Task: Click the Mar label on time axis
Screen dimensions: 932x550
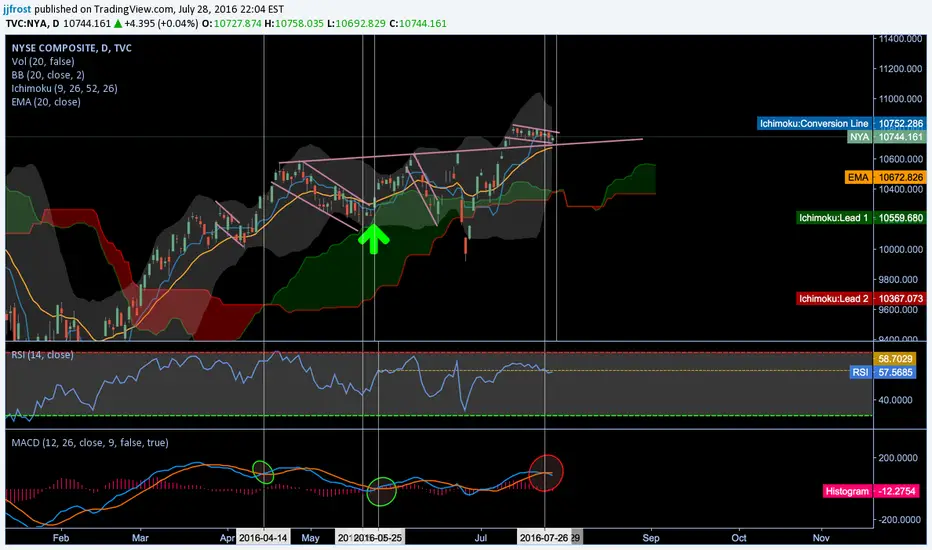Action: tap(140, 538)
